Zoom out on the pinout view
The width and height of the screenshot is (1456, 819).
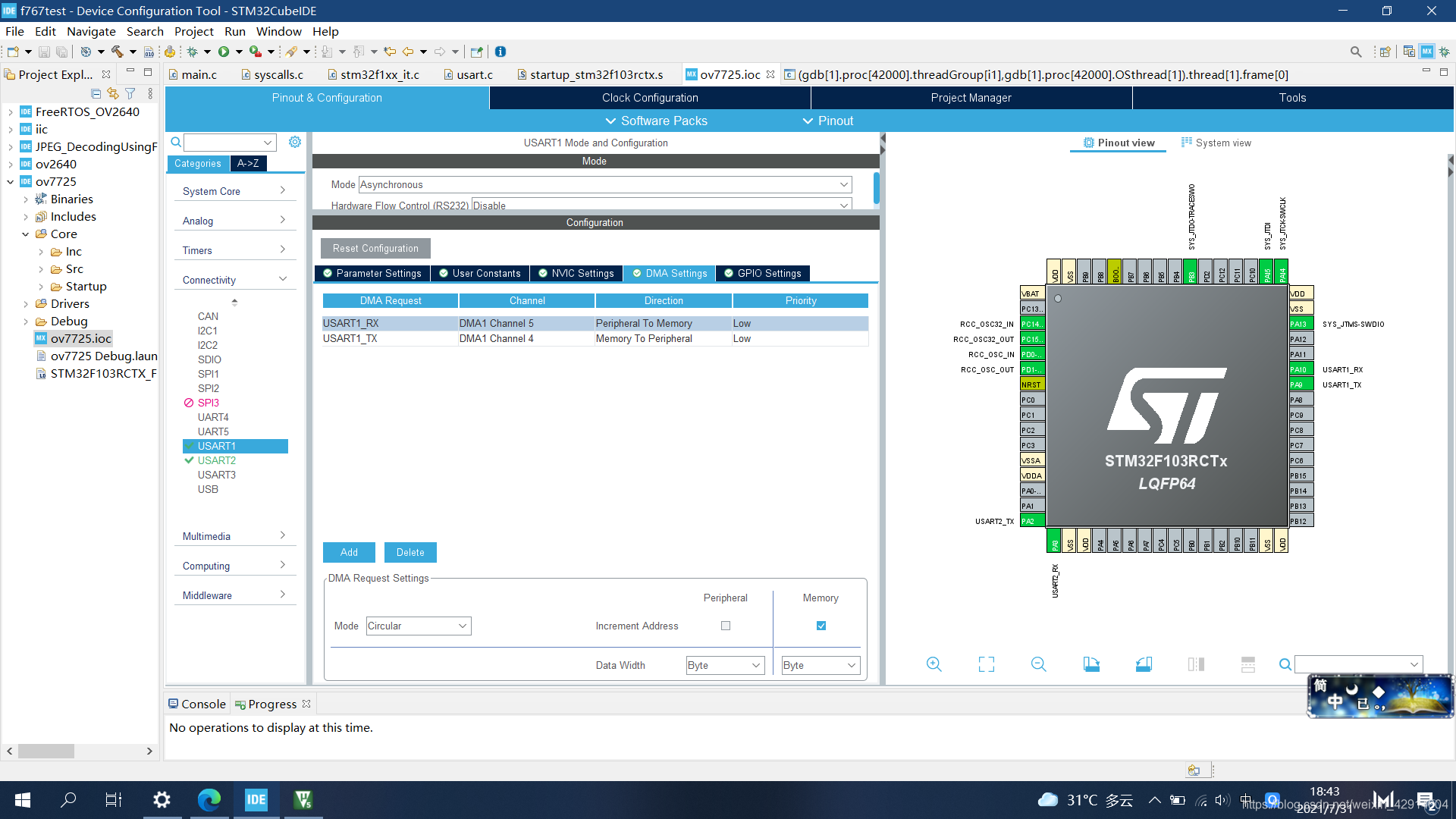1039,664
